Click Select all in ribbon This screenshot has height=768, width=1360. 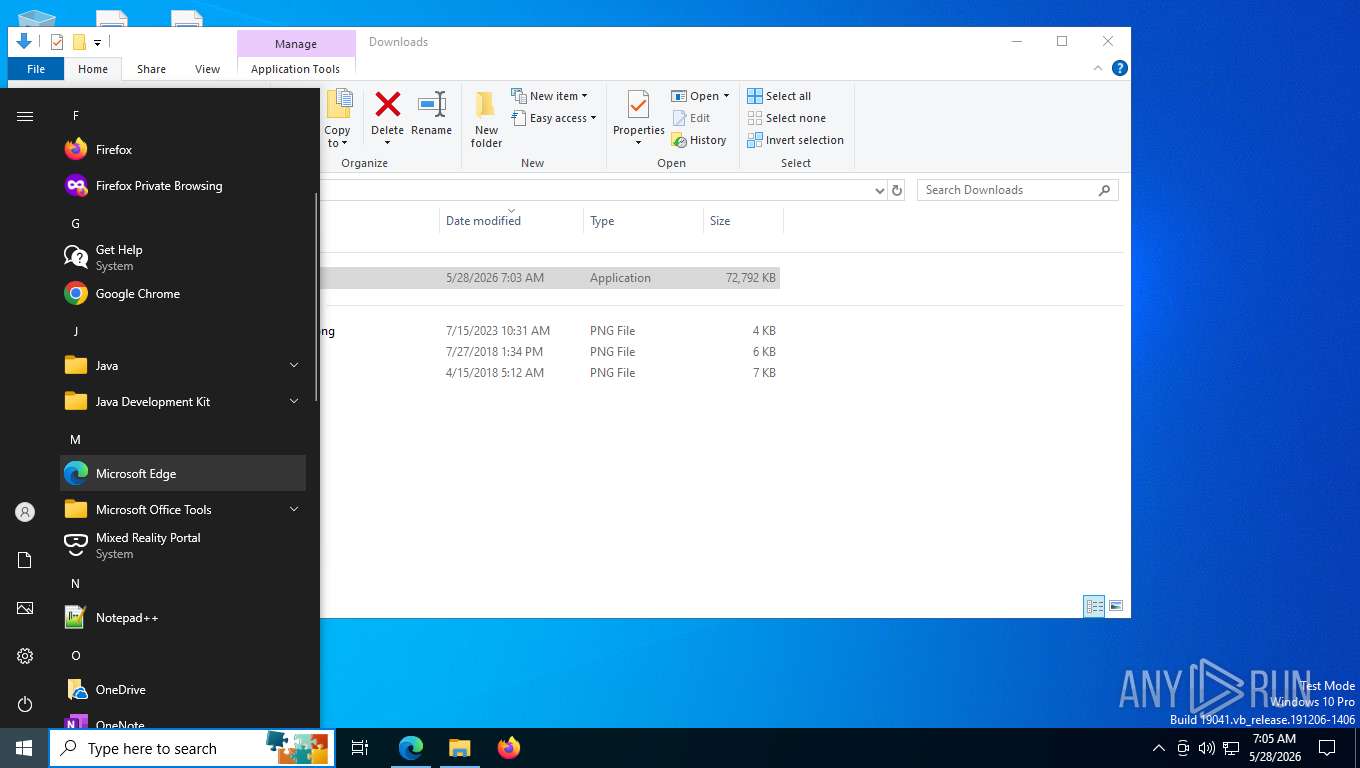[x=779, y=96]
